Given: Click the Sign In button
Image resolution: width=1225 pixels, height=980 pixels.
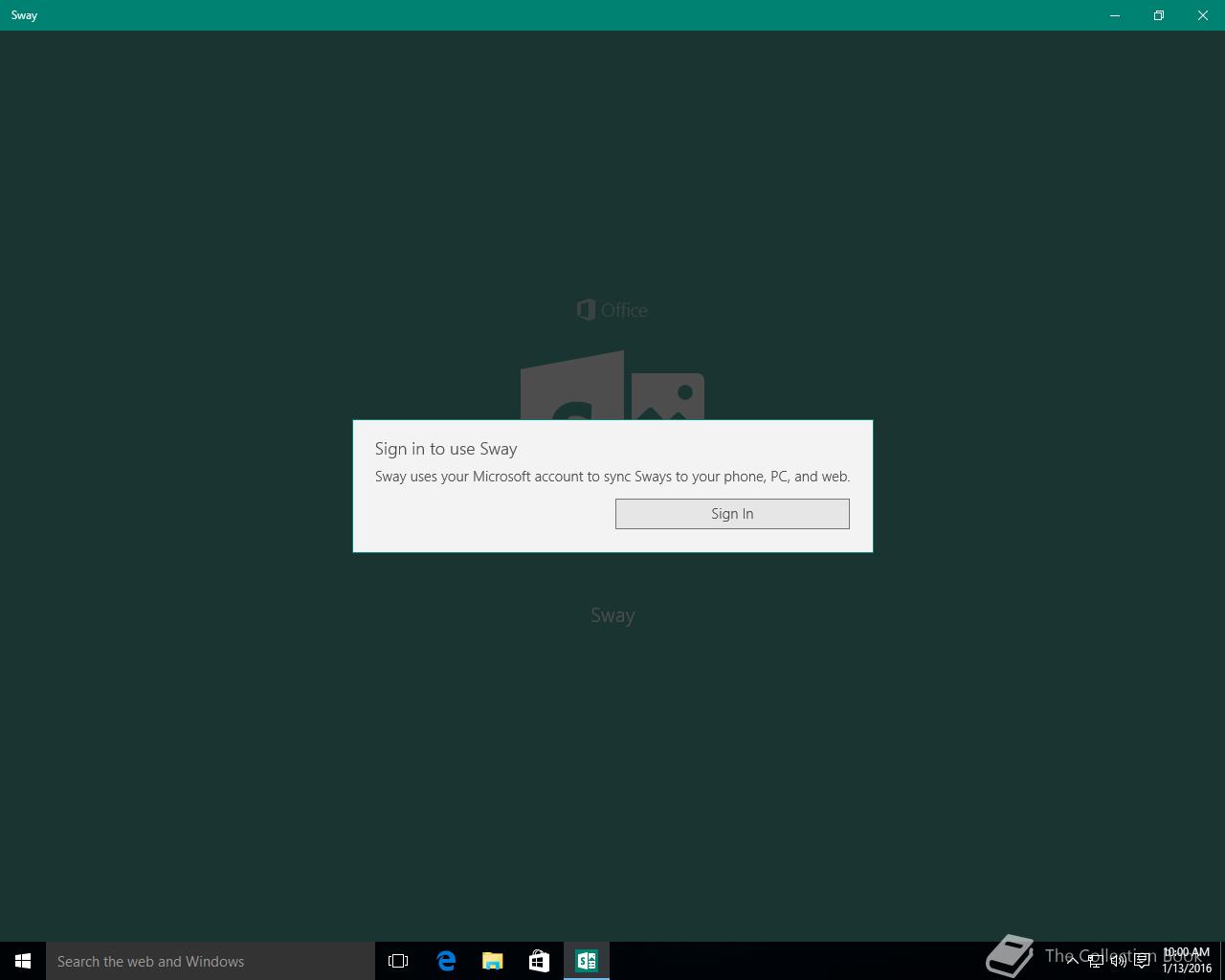Looking at the screenshot, I should (732, 514).
